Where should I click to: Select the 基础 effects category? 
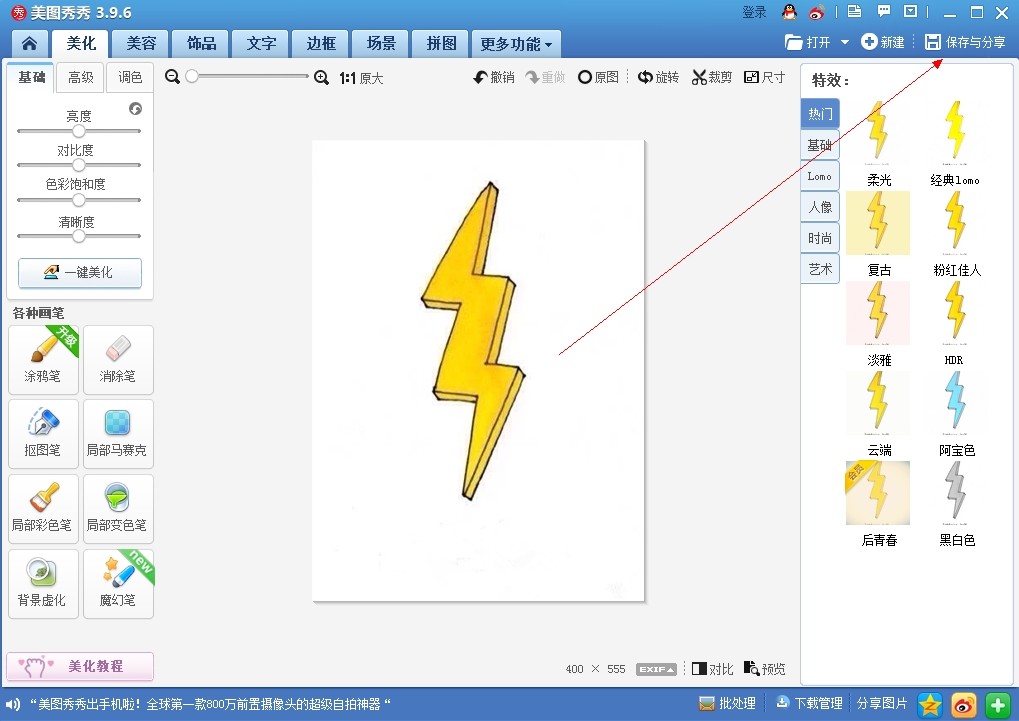point(819,145)
